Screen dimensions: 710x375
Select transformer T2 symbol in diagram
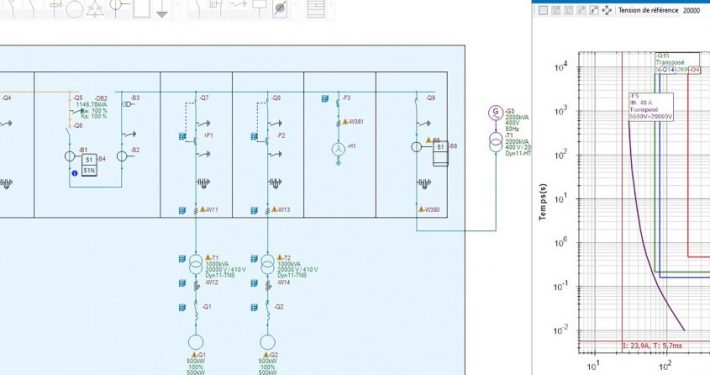click(268, 264)
